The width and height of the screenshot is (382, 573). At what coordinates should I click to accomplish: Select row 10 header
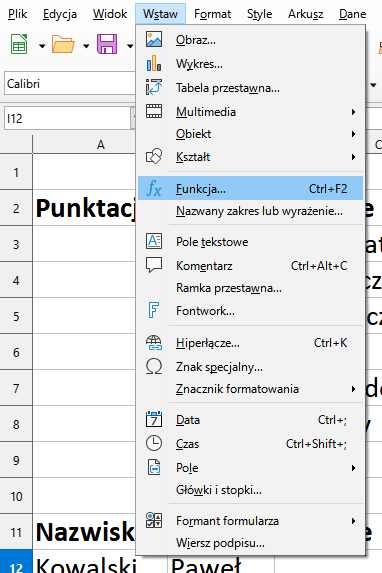(x=16, y=496)
